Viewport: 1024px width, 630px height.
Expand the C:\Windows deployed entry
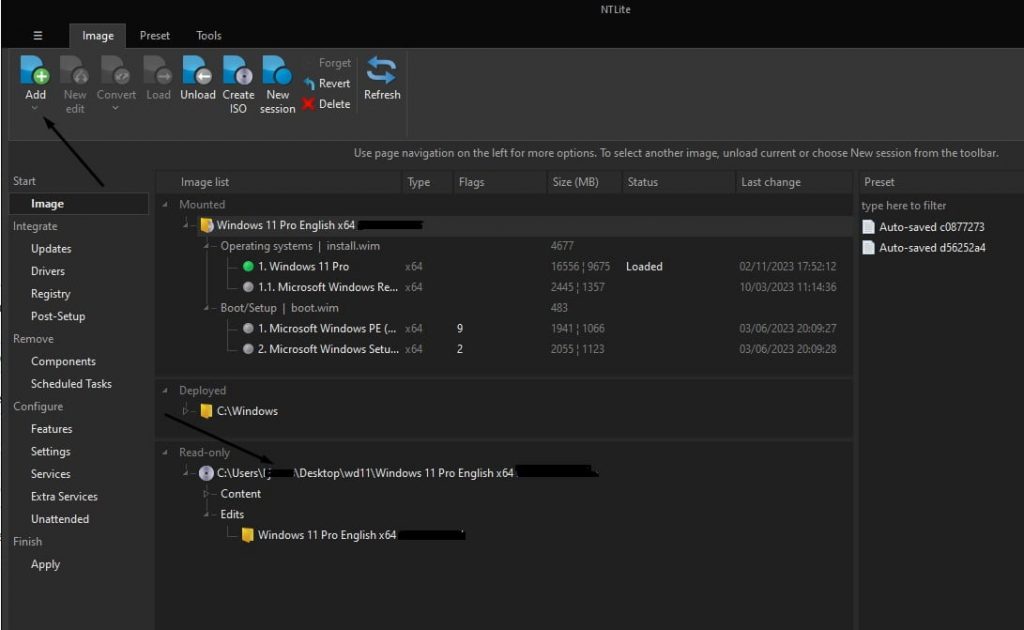click(185, 411)
